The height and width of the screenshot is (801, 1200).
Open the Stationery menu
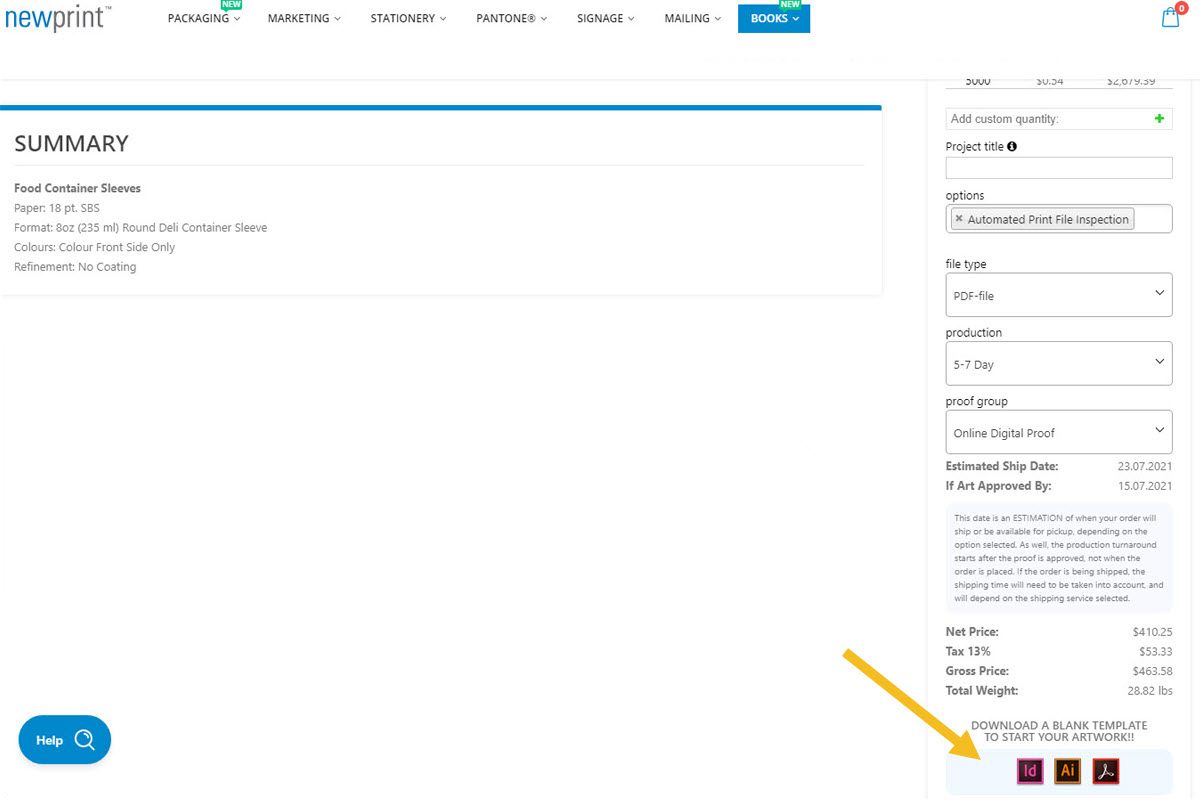pos(408,18)
